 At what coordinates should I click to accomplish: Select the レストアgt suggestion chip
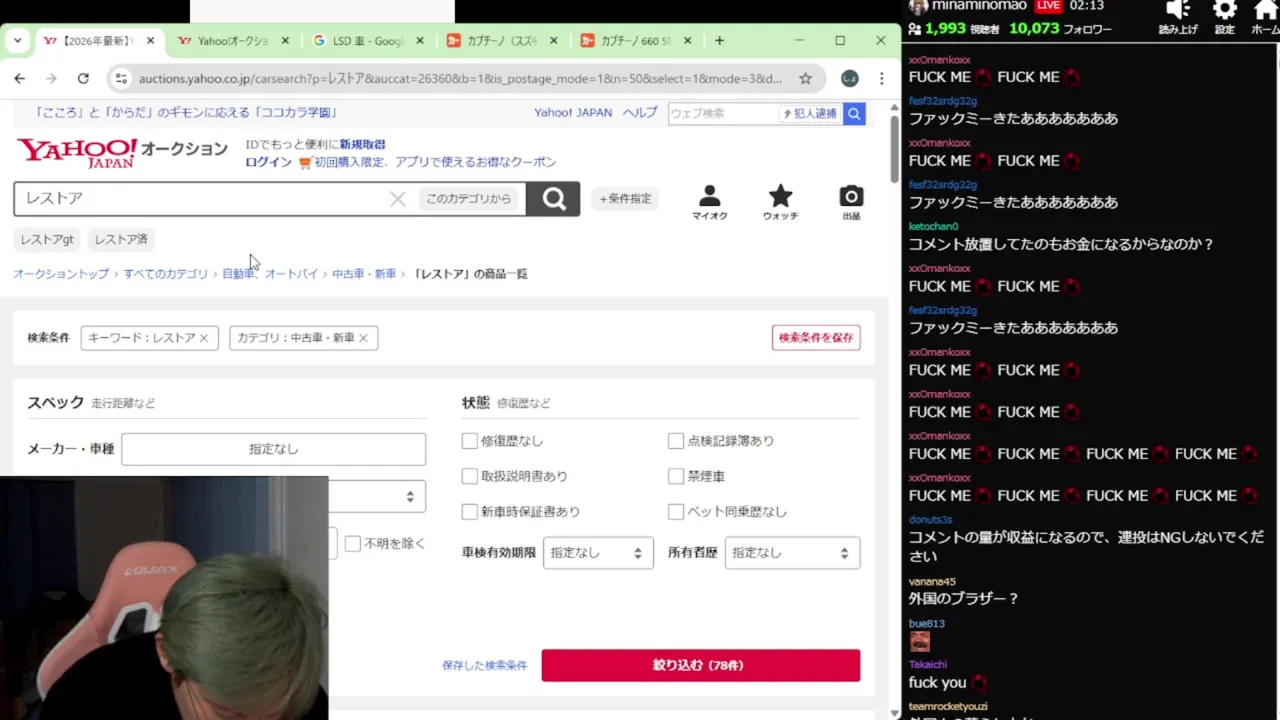tap(47, 240)
